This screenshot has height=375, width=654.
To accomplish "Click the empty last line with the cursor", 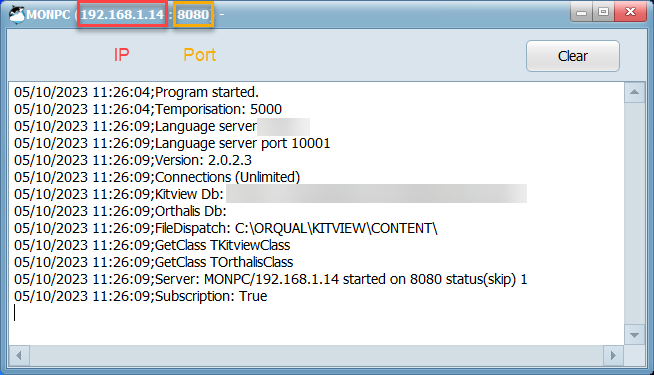I will coord(15,313).
